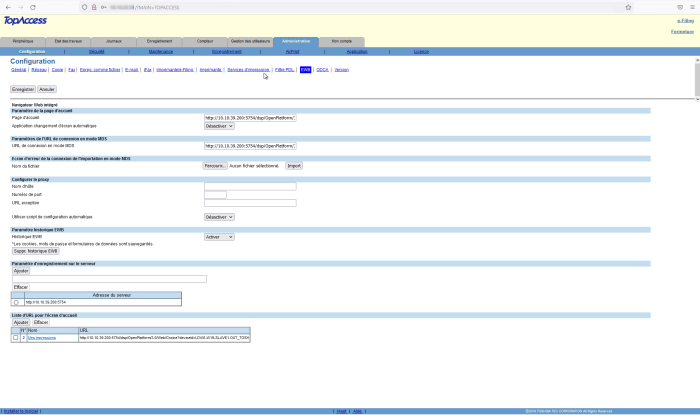Screen dimensions: 700x415
Task: Expand the automatic configuration script dropdown
Action: click(x=219, y=217)
